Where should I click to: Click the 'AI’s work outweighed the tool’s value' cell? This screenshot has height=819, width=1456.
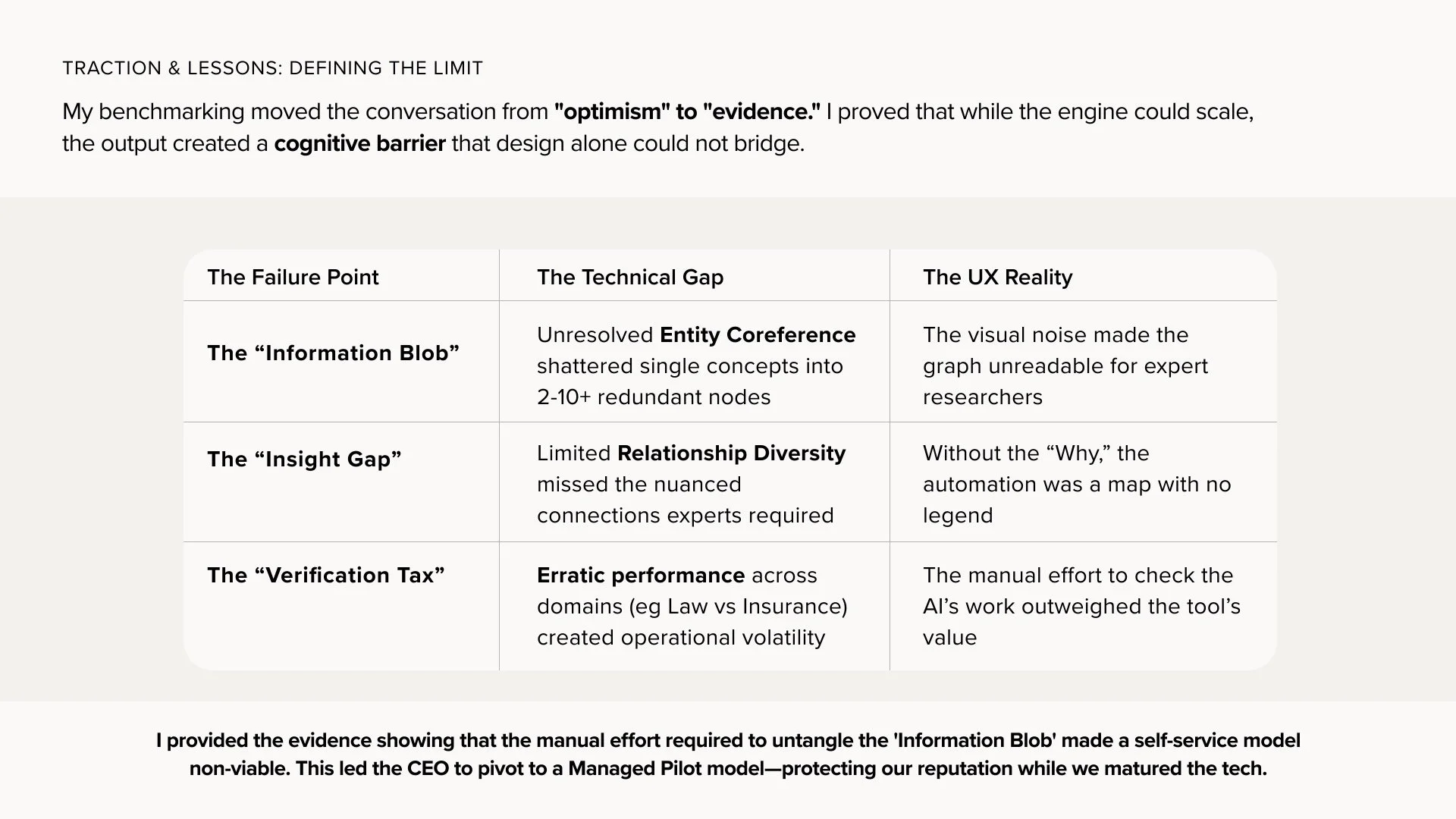[1081, 606]
